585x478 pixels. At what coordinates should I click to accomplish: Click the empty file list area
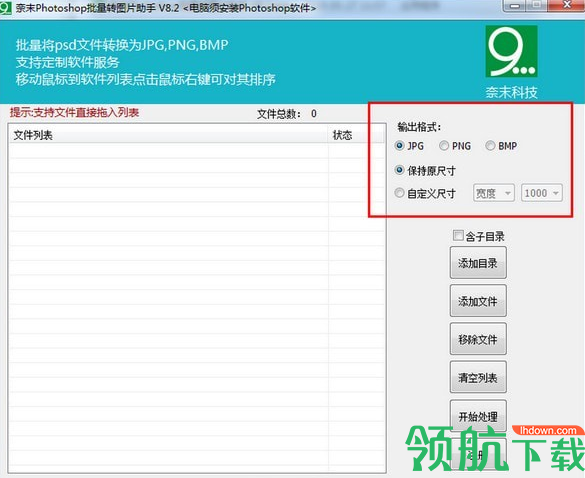pos(197,307)
